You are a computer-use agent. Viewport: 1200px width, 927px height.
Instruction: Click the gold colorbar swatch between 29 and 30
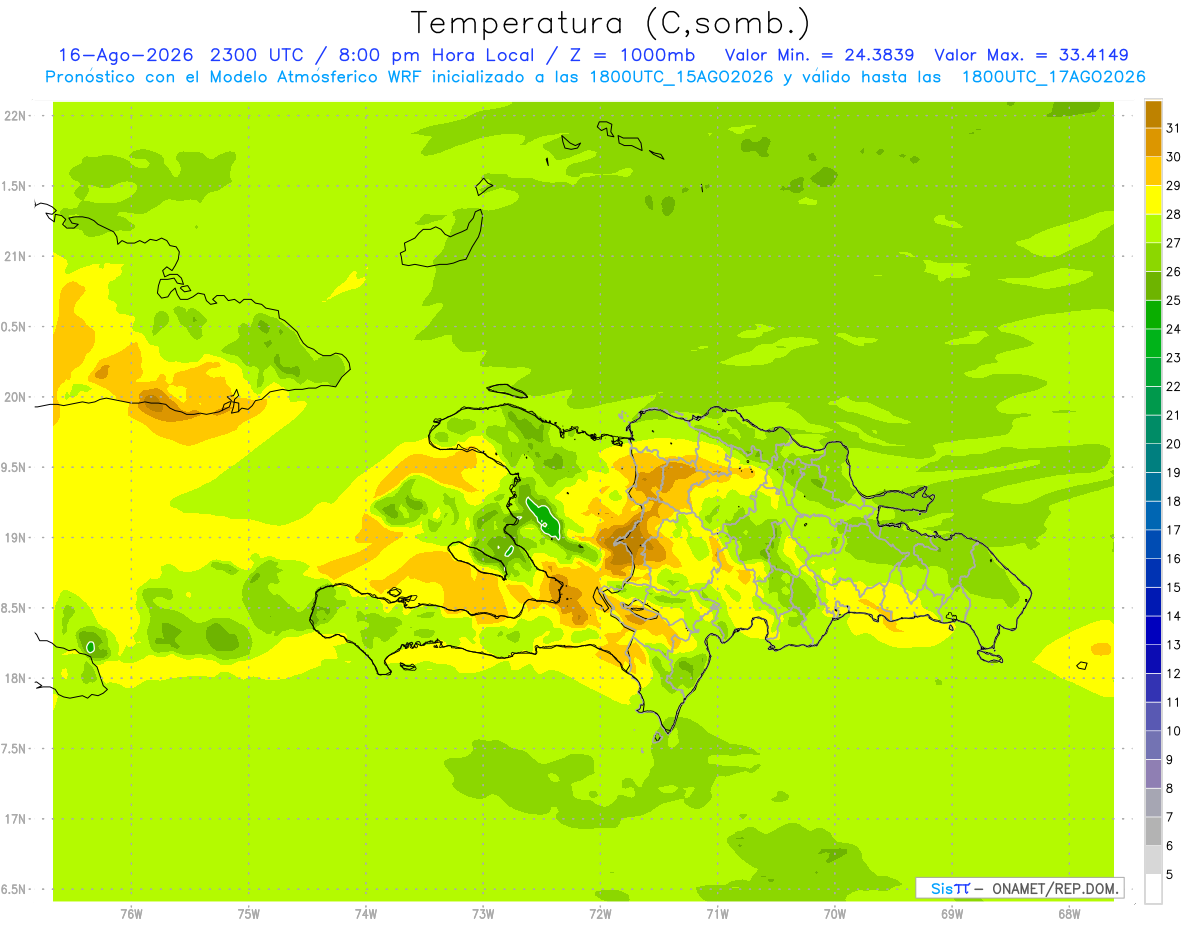(1153, 171)
